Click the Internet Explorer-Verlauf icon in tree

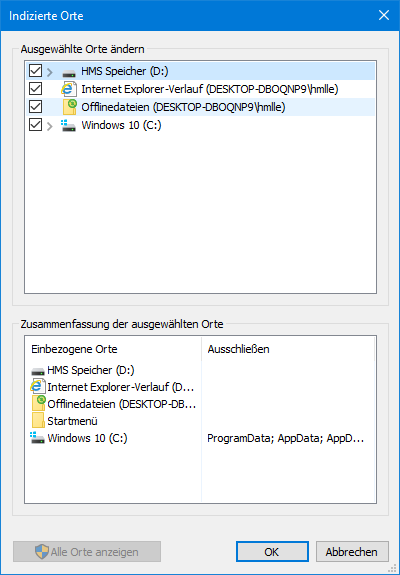pyautogui.click(x=69, y=89)
